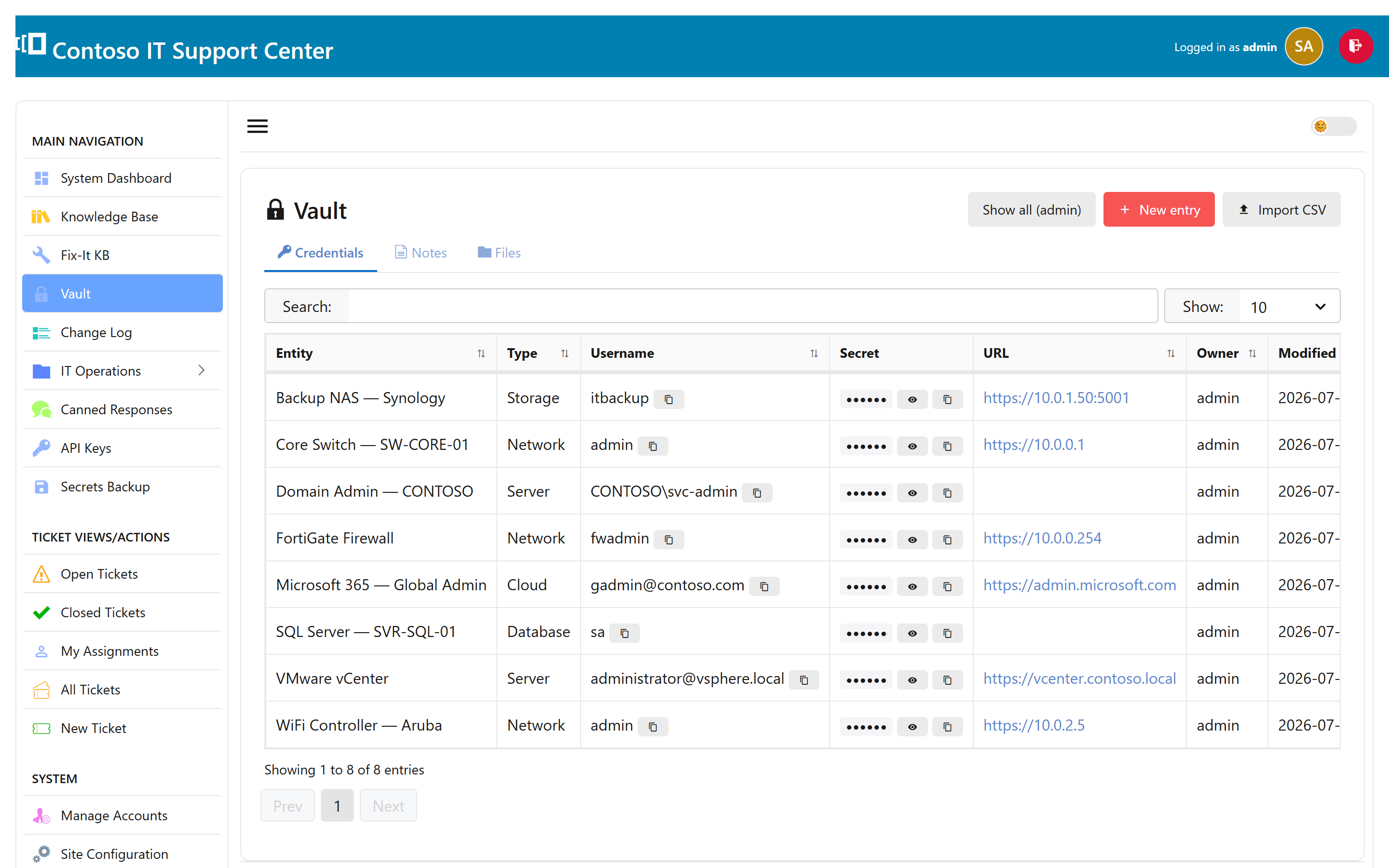Reveal secret for FortiGate Firewall
The height and width of the screenshot is (868, 1389).
[912, 540]
